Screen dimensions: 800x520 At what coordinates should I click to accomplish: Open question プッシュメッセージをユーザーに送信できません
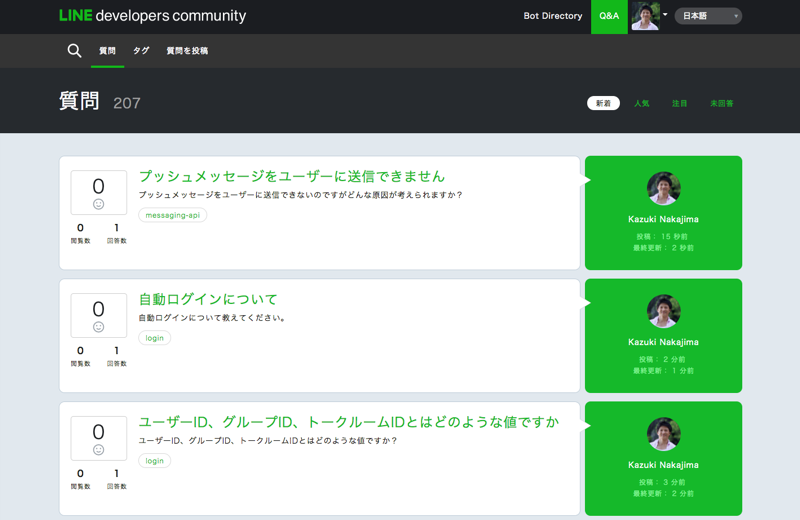click(x=292, y=176)
